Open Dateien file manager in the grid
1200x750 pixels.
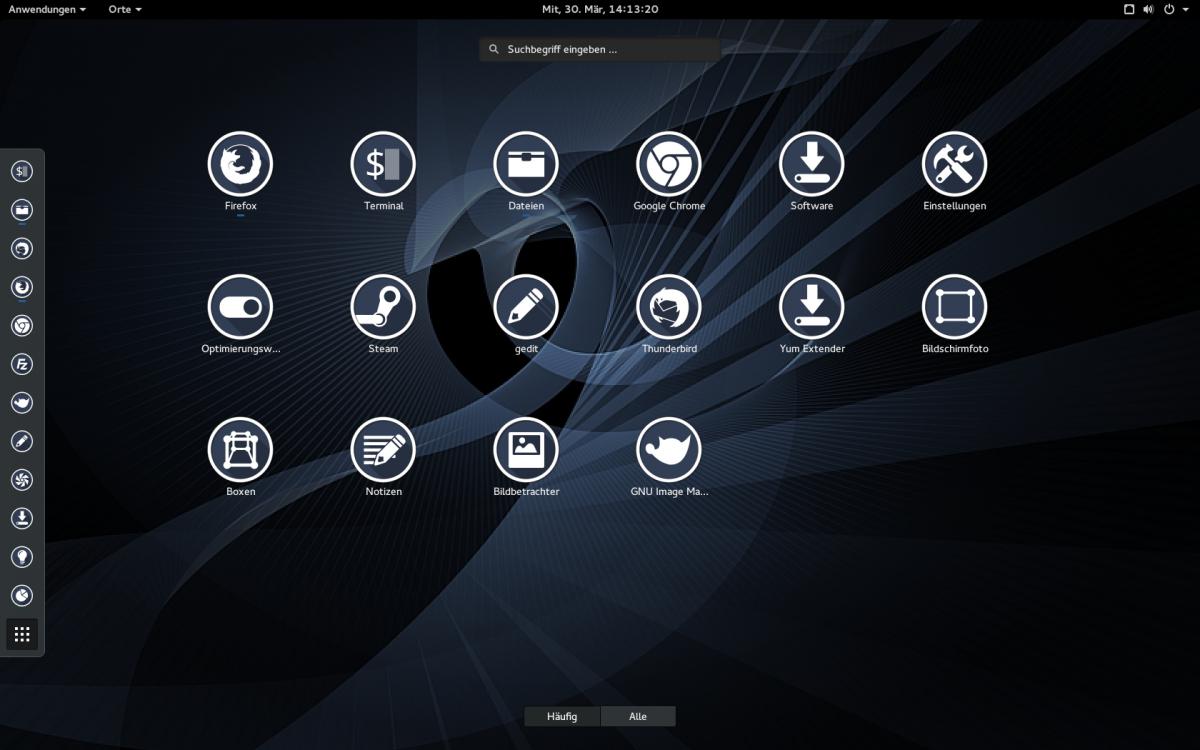[526, 164]
